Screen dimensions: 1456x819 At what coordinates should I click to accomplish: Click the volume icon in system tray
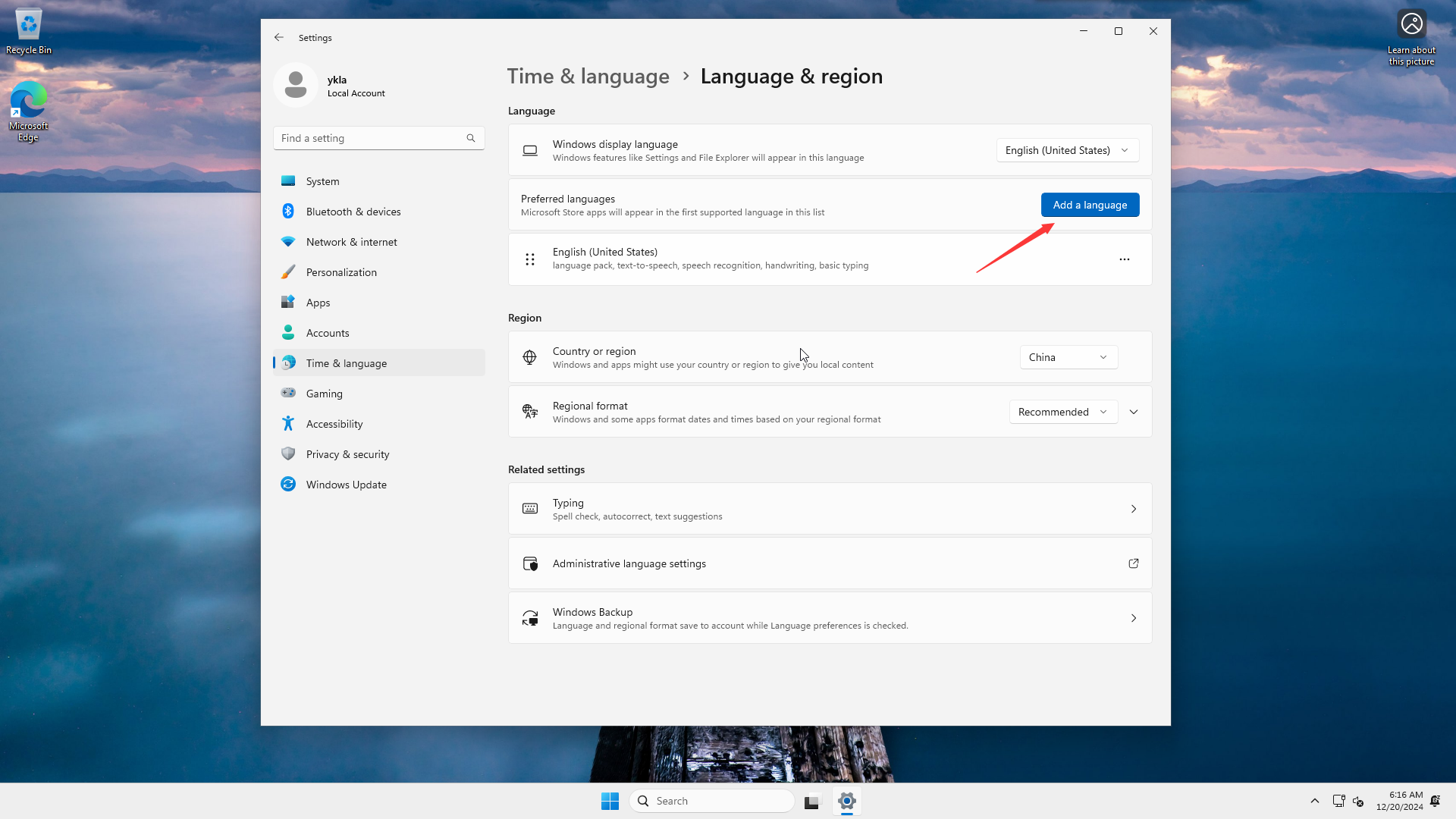point(1358,801)
